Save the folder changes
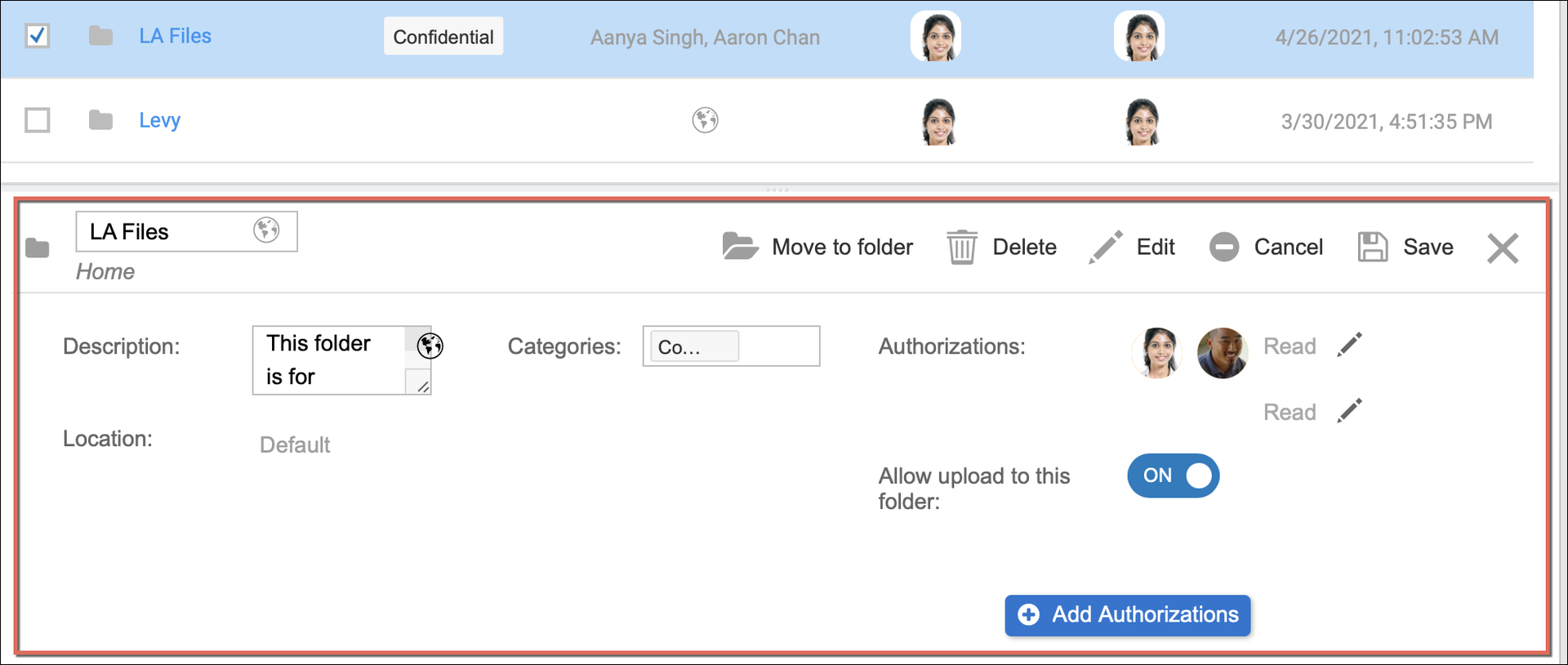 1405,247
